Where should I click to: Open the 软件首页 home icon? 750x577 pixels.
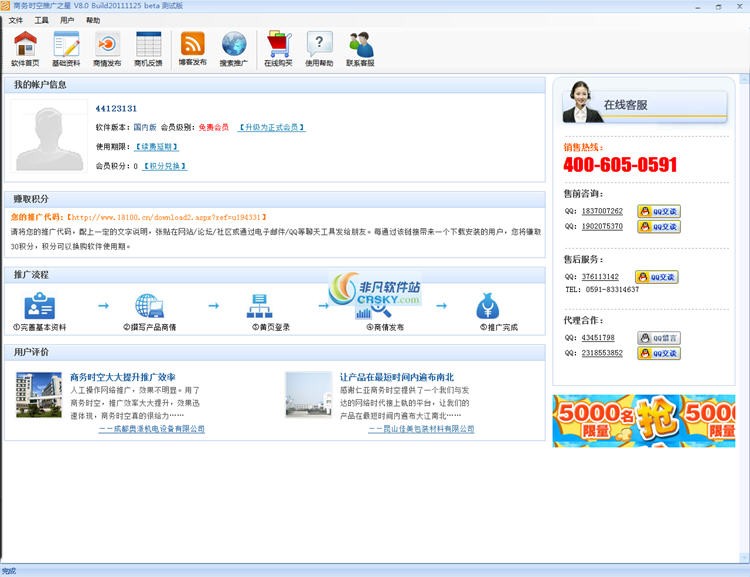[x=25, y=49]
